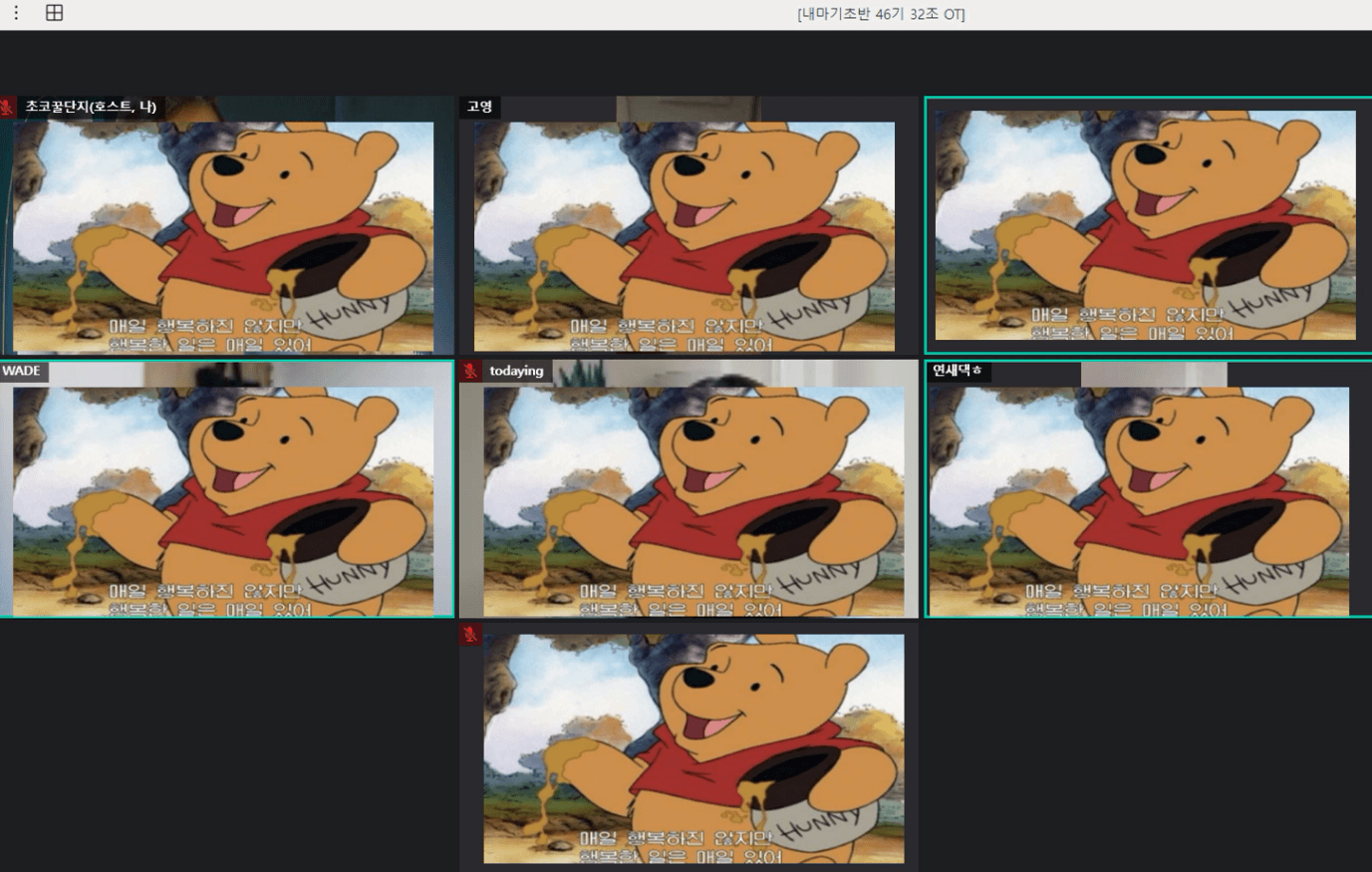Select the 고영 participant video tile
1372x872 pixels.
point(688,225)
